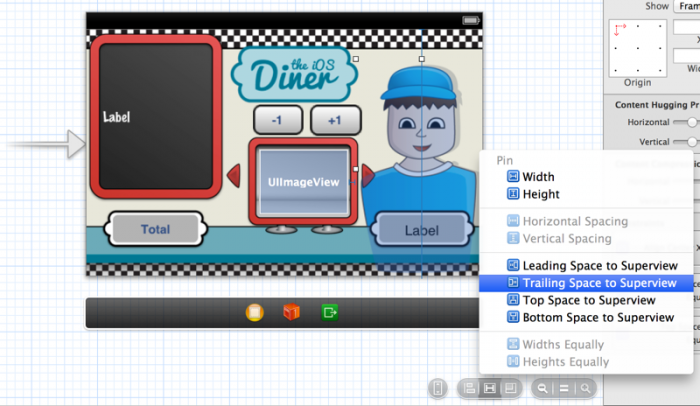Click the yellow View Controller dock icon

pyautogui.click(x=254, y=312)
